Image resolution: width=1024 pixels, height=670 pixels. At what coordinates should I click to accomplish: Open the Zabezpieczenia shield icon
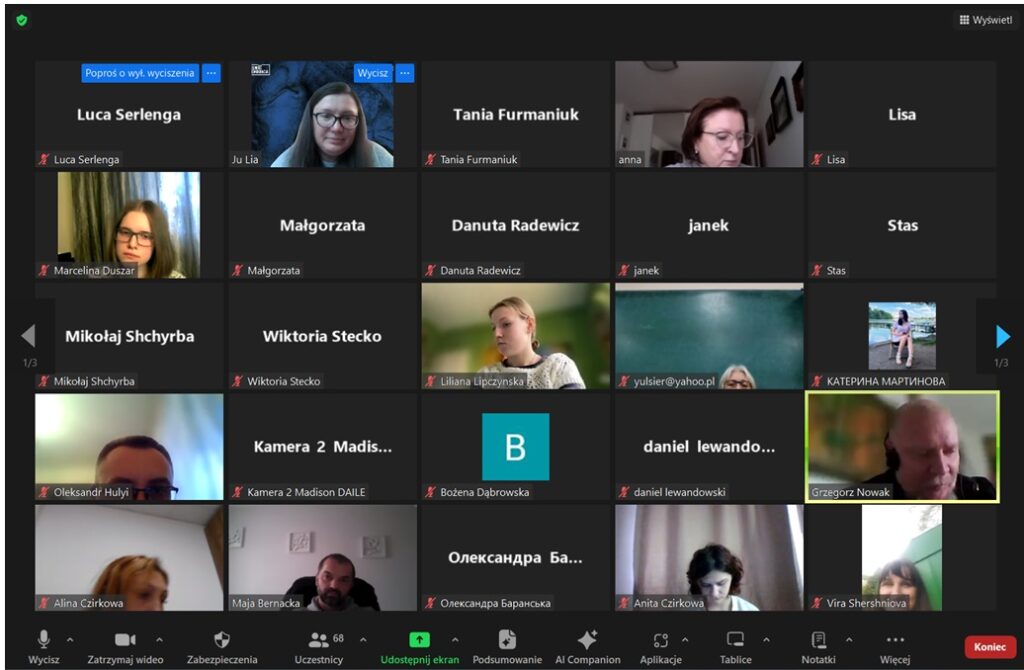(x=222, y=640)
